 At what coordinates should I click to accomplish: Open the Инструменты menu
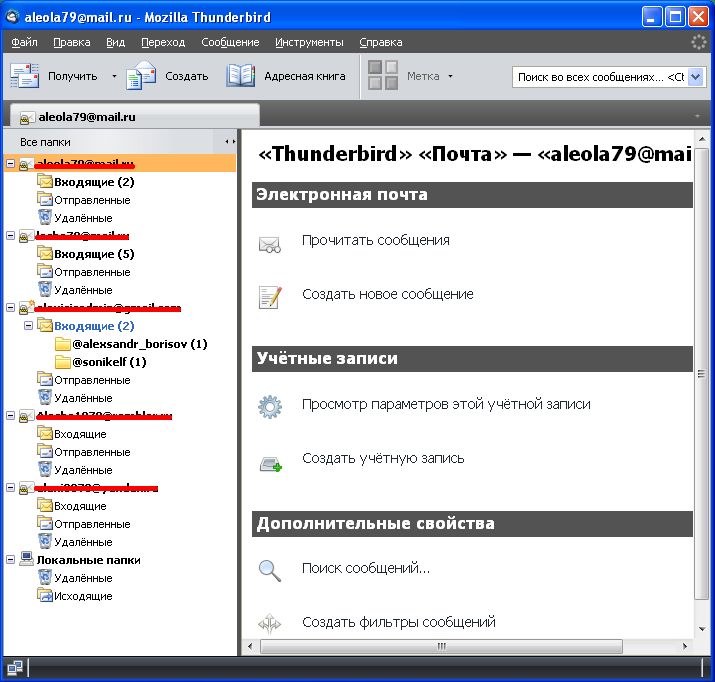pyautogui.click(x=309, y=42)
